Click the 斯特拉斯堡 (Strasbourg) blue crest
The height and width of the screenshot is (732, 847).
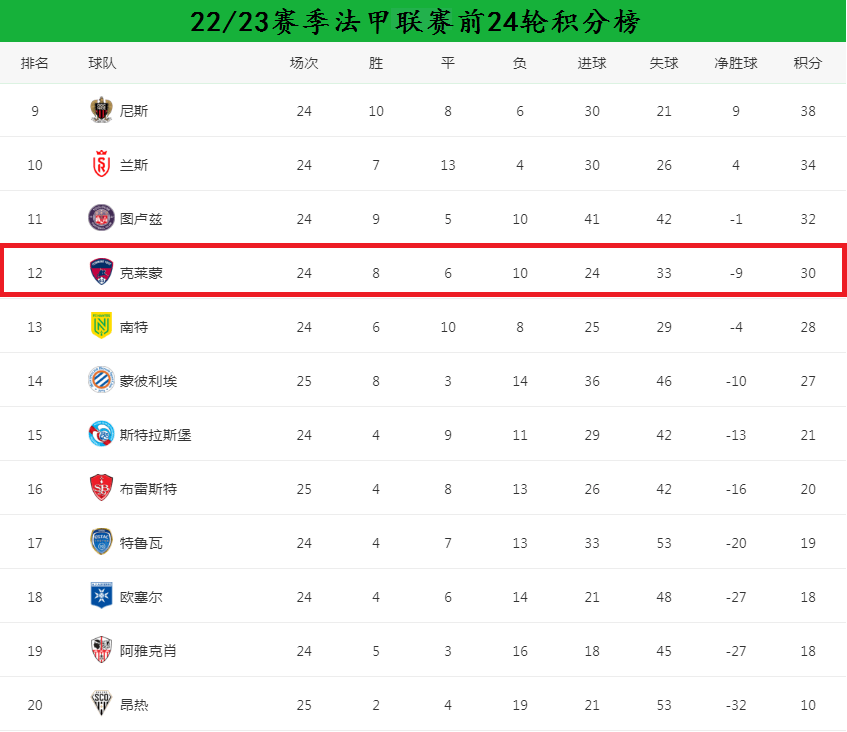pos(101,434)
